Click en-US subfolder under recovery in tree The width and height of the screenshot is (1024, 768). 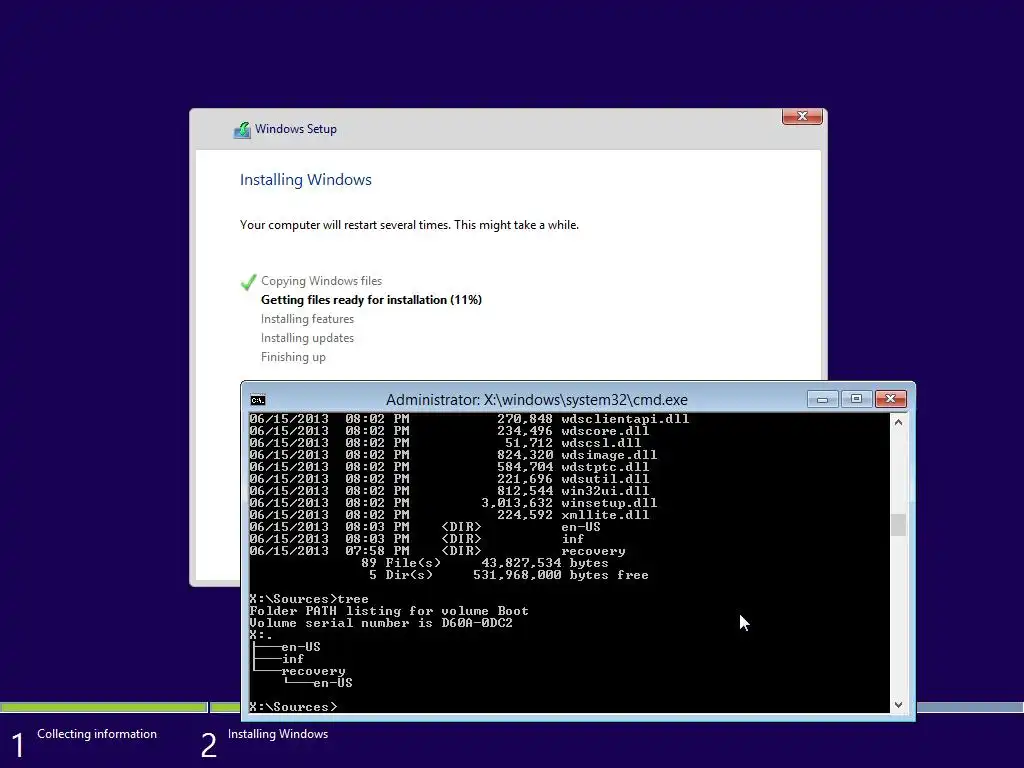click(x=332, y=683)
